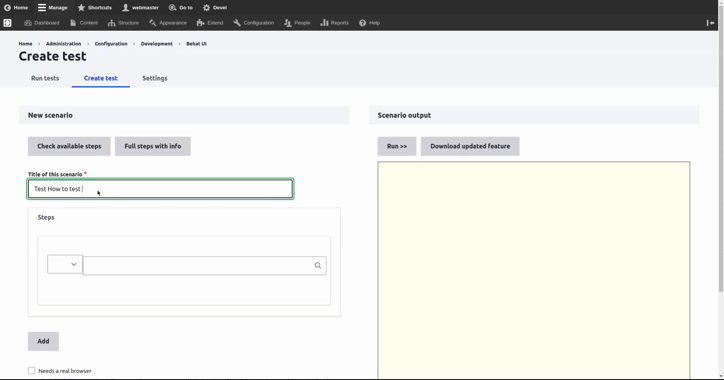
Task: Open the Content admin menu
Action: point(84,23)
